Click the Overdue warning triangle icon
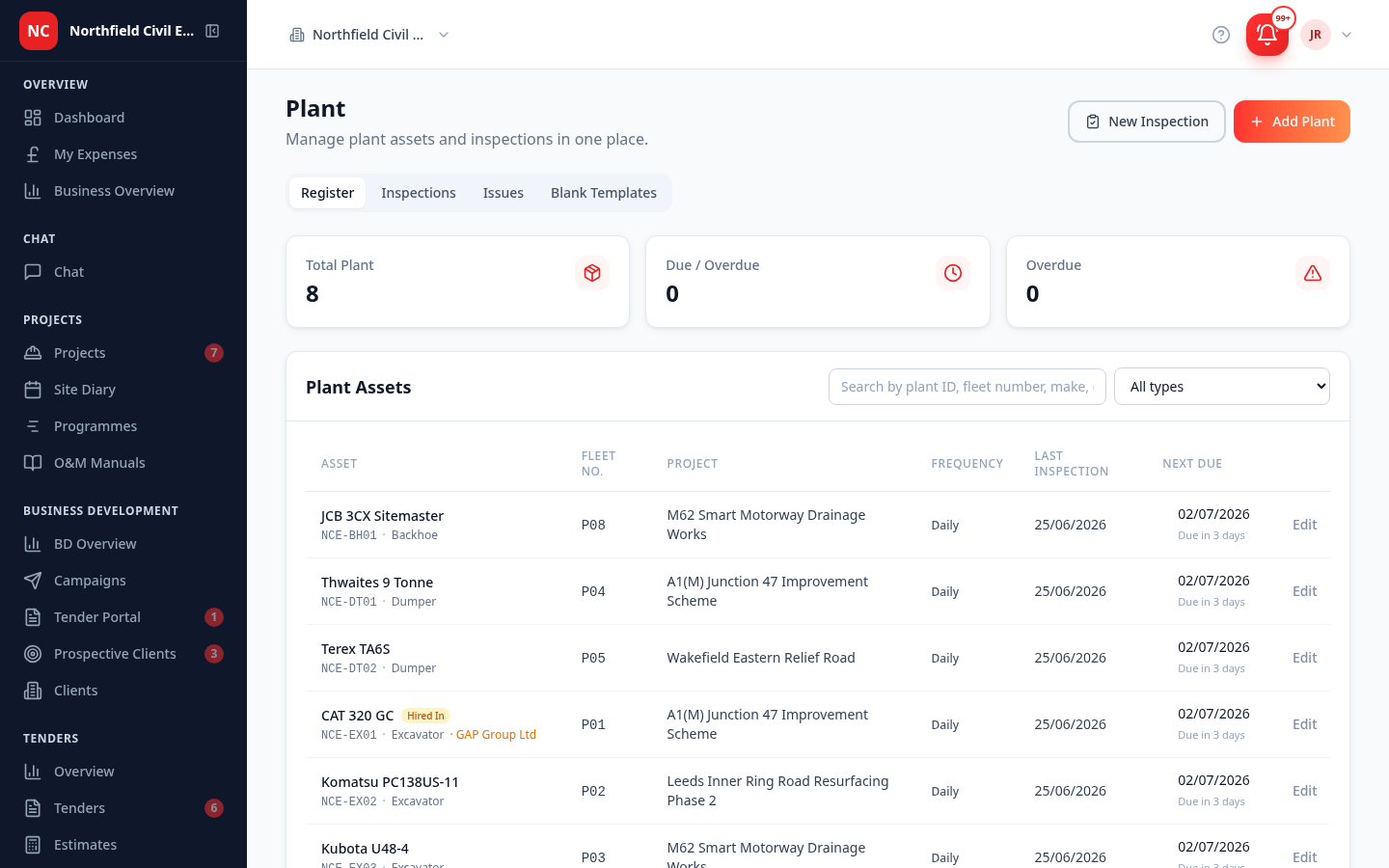The height and width of the screenshot is (868, 1389). click(x=1313, y=273)
